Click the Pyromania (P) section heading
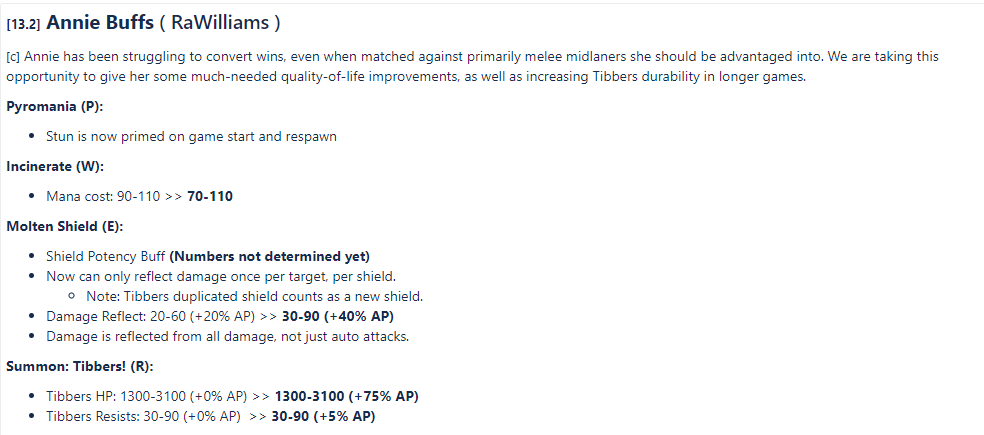The image size is (984, 435). coord(55,106)
